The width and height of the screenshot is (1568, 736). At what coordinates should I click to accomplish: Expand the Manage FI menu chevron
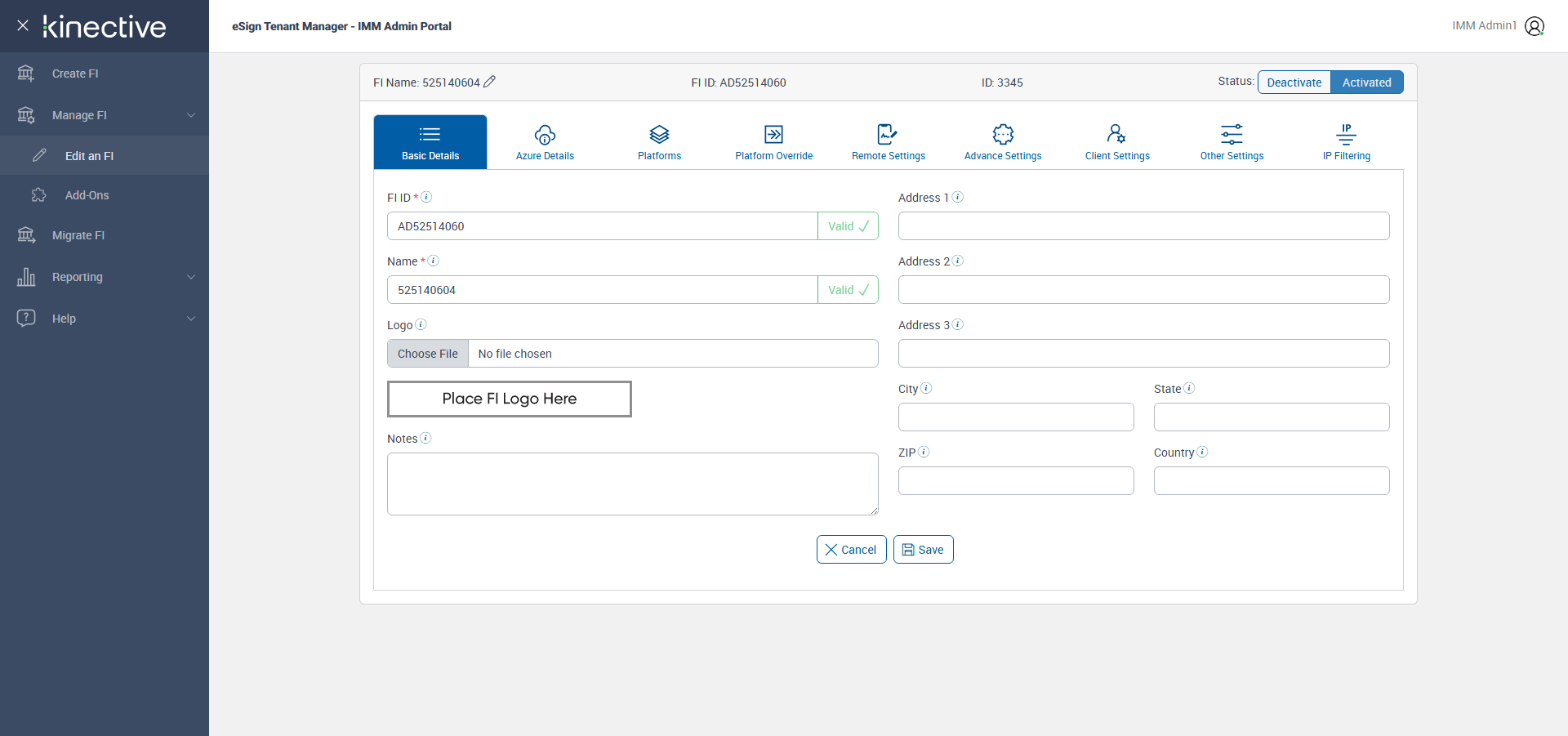(x=191, y=115)
